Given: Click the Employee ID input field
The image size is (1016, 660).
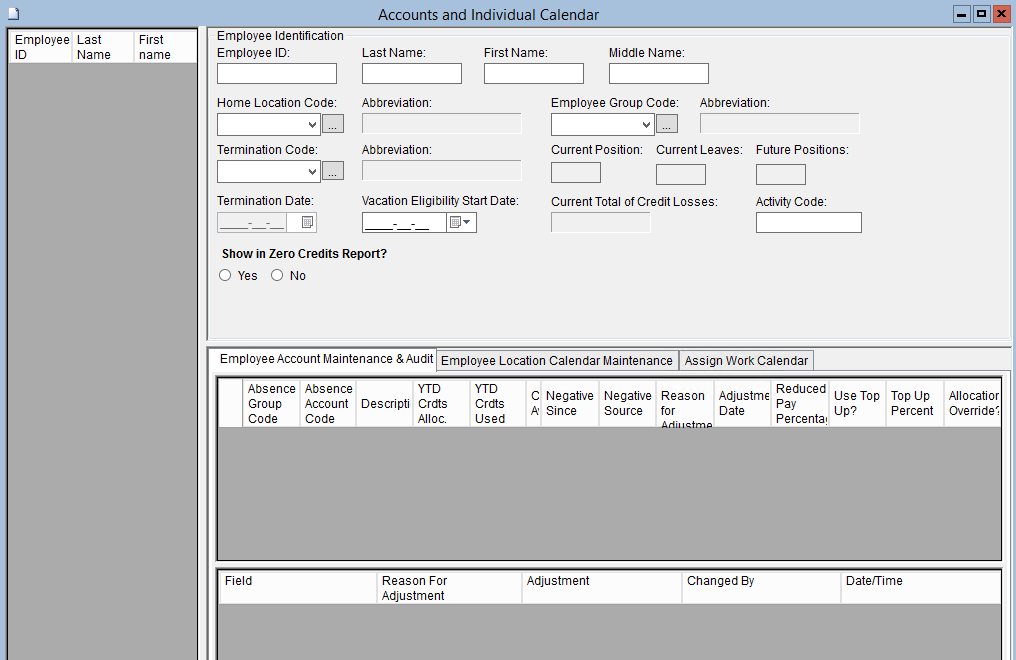Looking at the screenshot, I should point(277,73).
